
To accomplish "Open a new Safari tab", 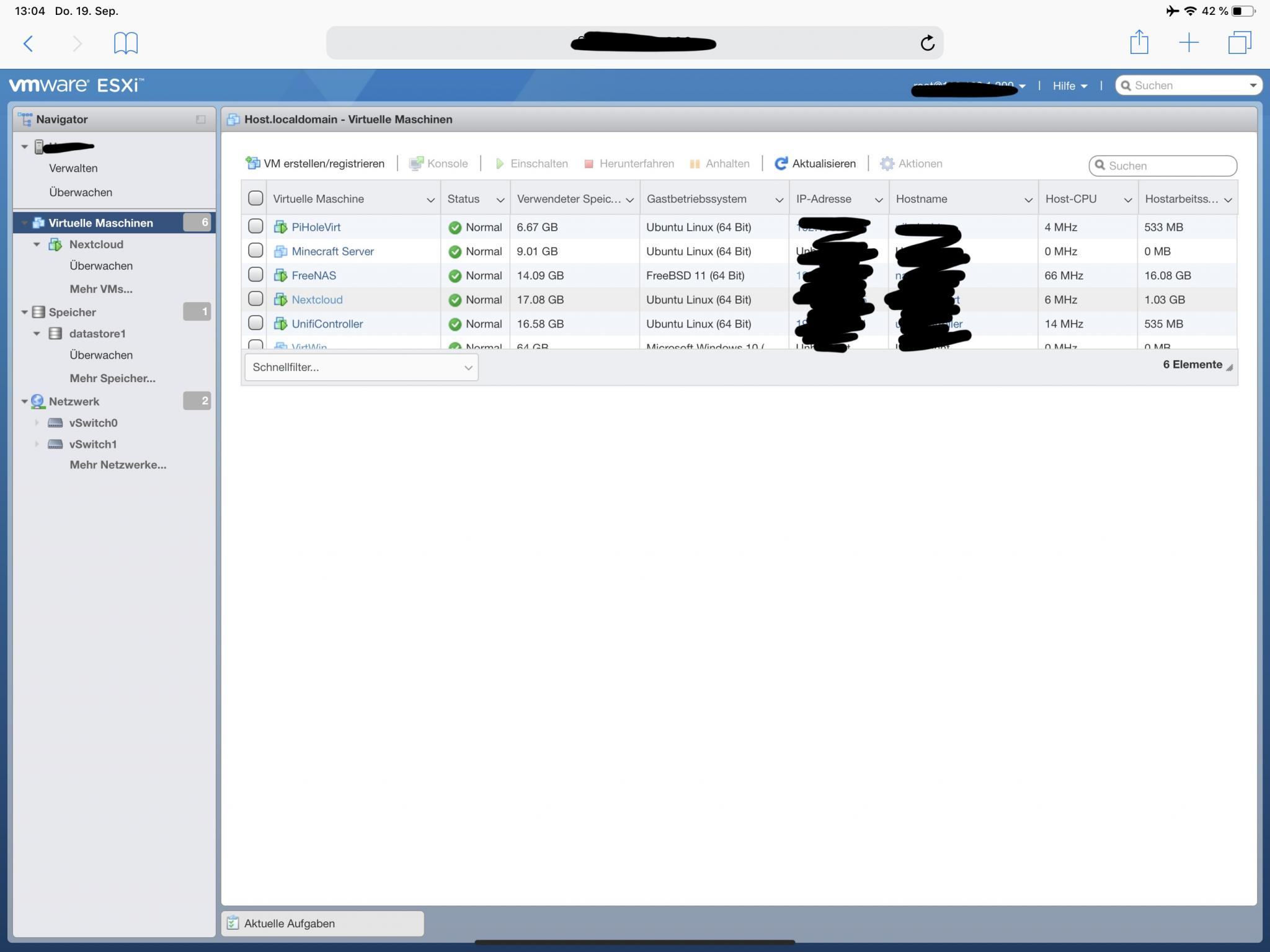I will pyautogui.click(x=1189, y=43).
